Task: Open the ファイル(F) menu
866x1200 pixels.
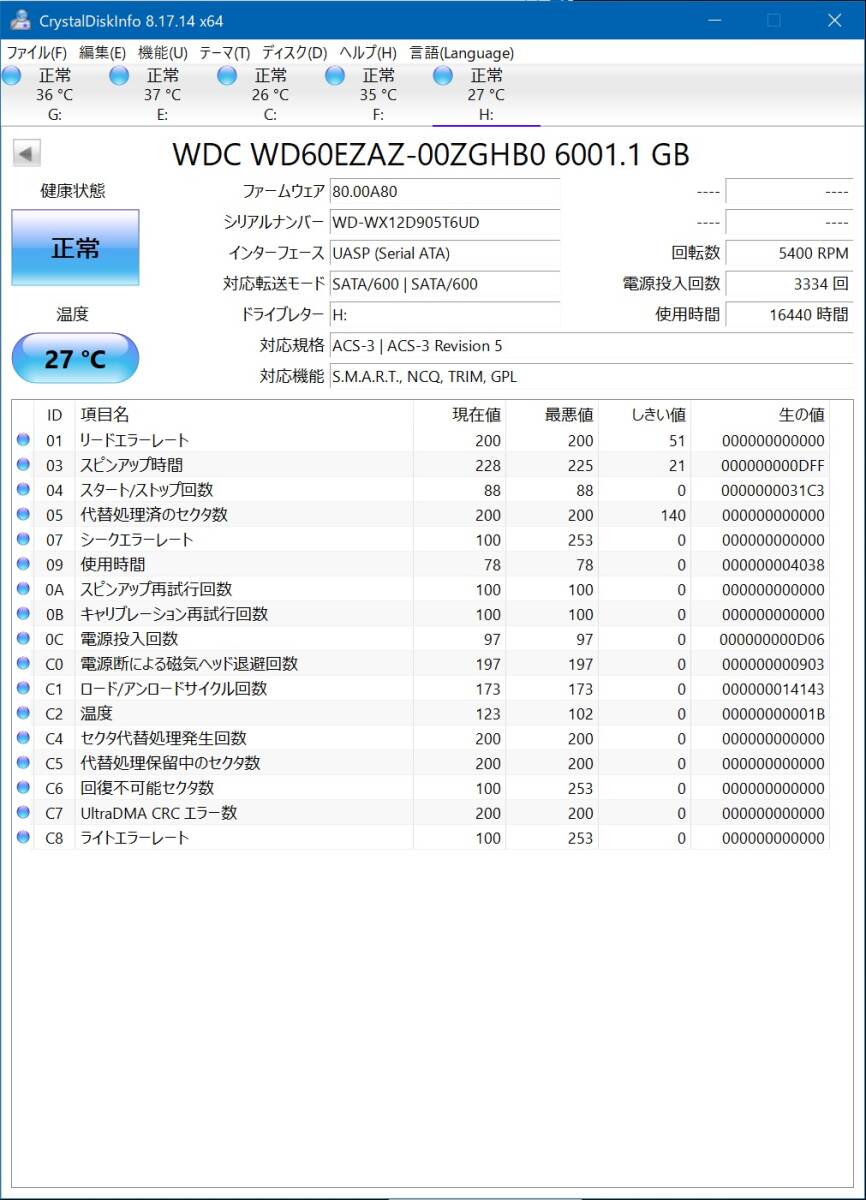Action: [37, 53]
